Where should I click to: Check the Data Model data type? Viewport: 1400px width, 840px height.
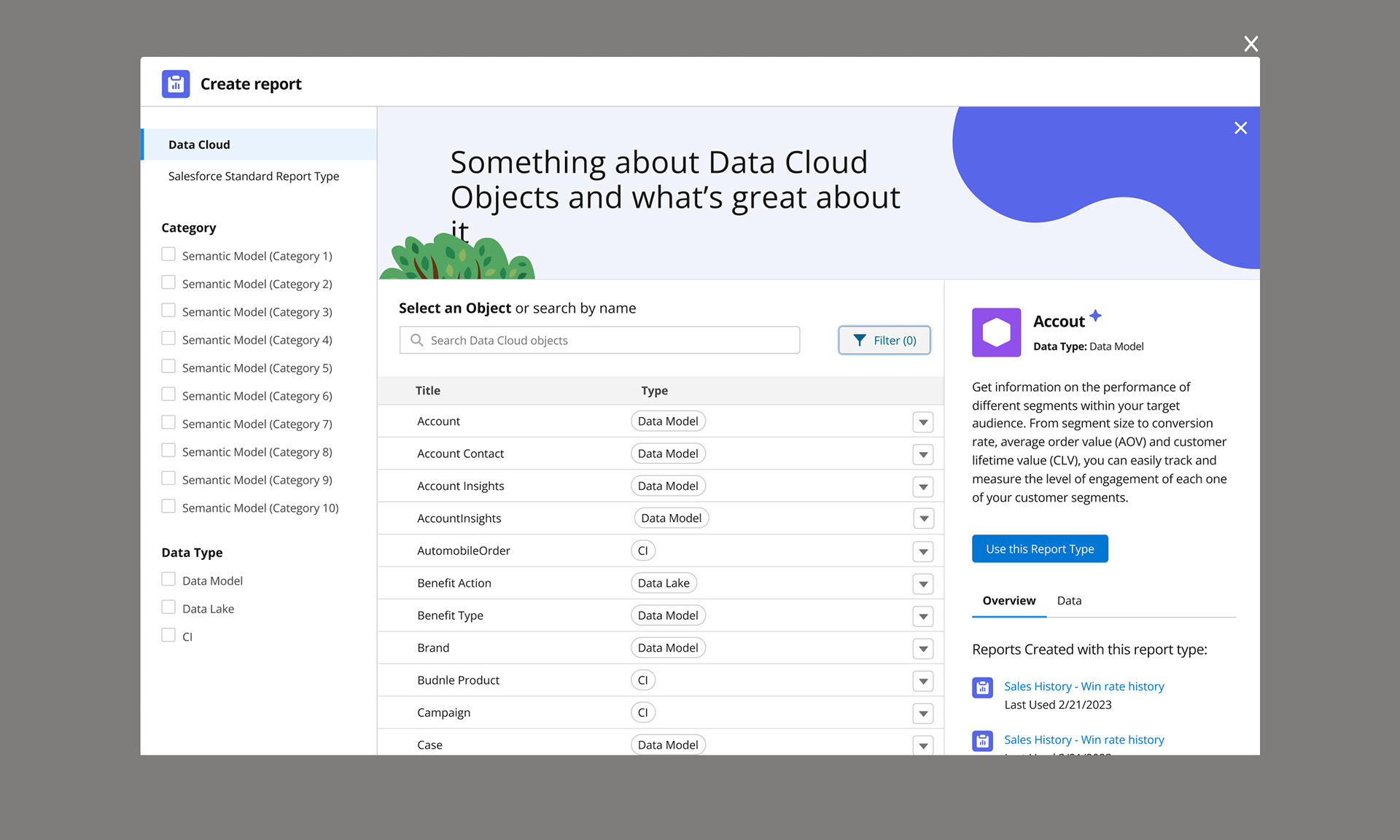(x=168, y=579)
